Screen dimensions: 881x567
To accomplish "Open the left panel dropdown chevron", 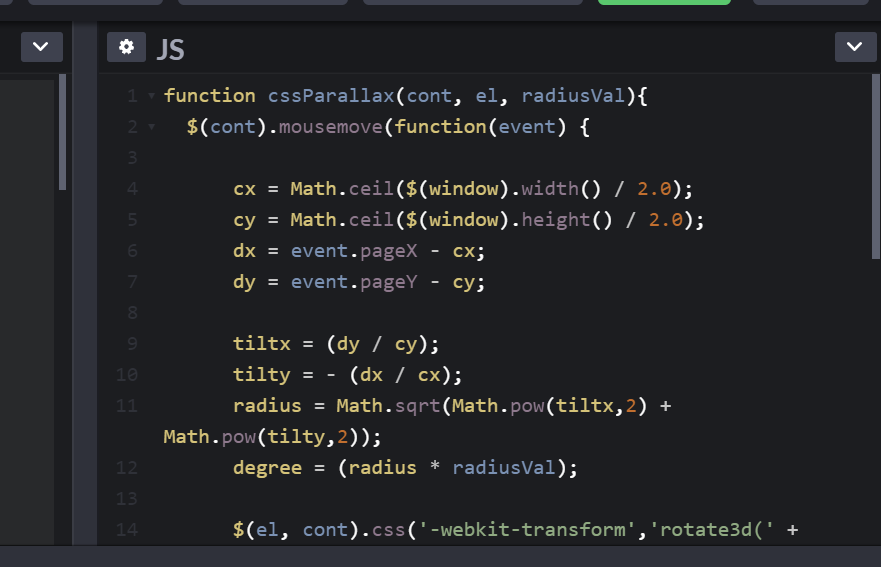I will coord(42,47).
